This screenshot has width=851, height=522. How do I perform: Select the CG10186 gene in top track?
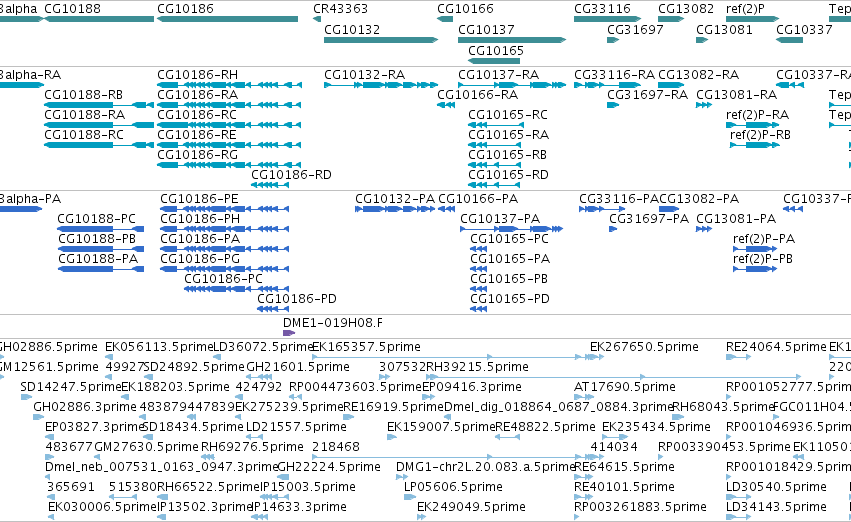coord(227,19)
